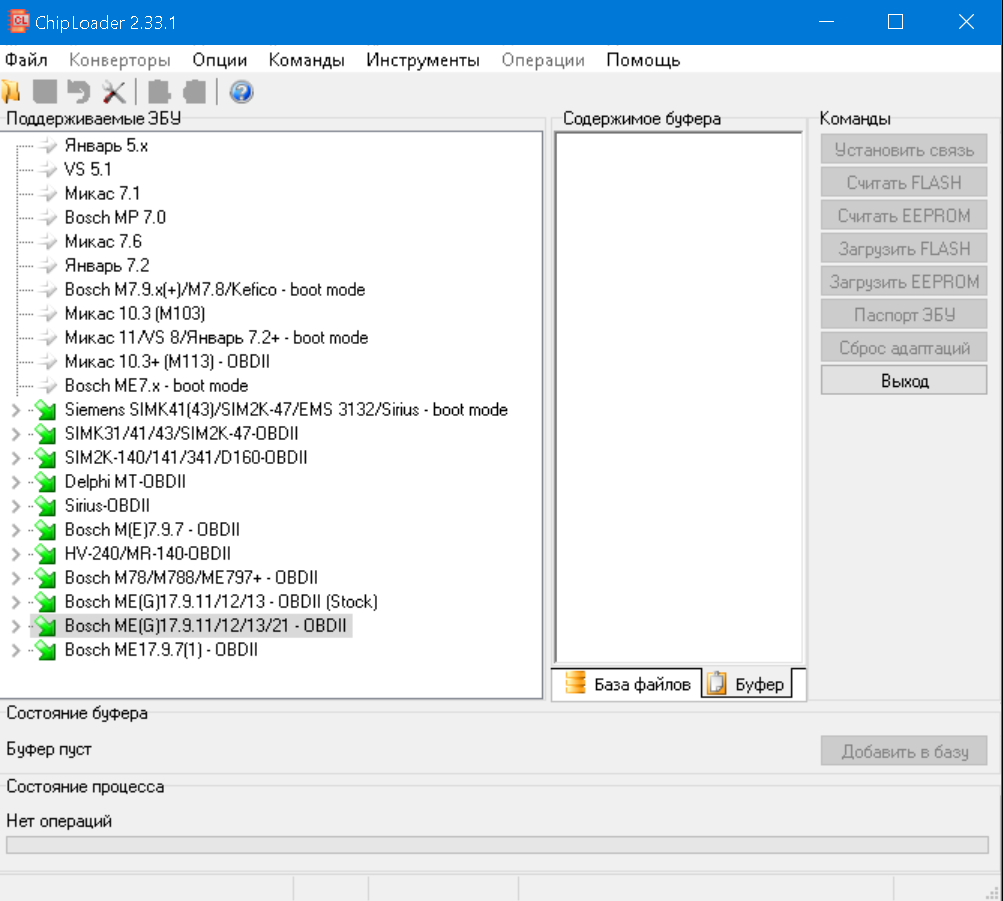Click the green arrow icon of HV-240/MR-140-OBDII
Image resolution: width=1003 pixels, height=901 pixels.
click(45, 554)
